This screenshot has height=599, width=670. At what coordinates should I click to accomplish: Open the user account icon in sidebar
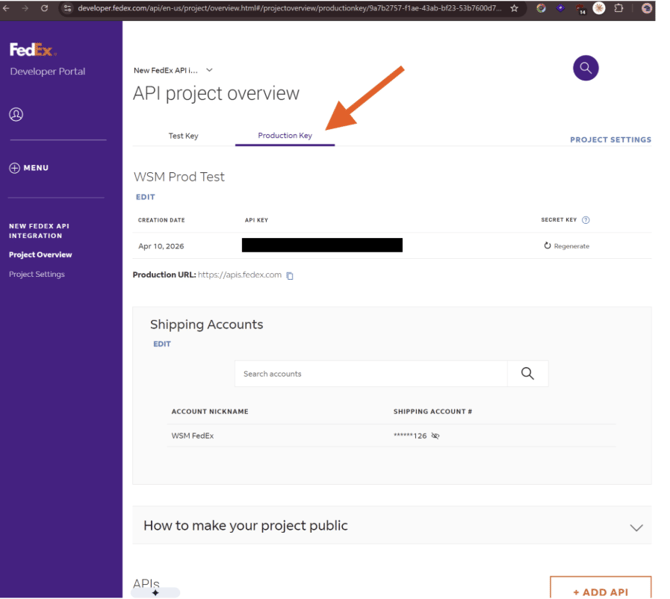16,115
